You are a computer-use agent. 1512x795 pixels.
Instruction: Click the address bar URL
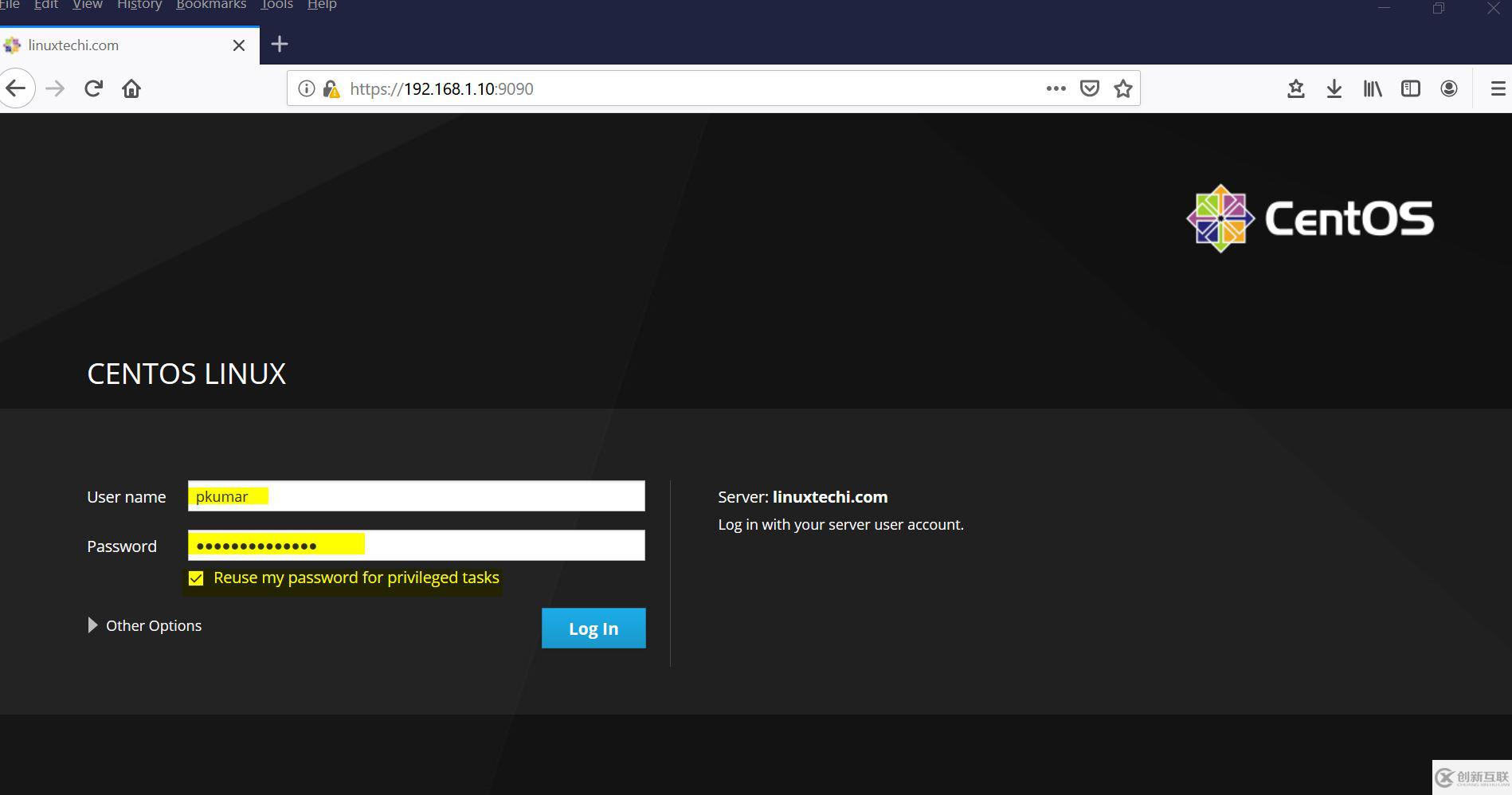tap(441, 88)
